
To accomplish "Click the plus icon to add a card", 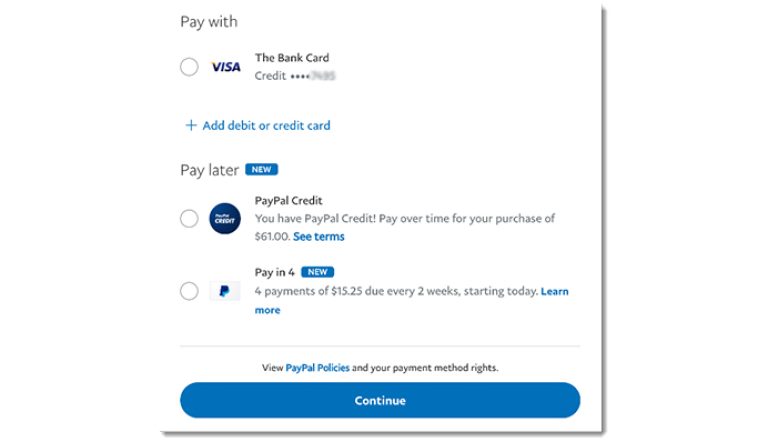I will (x=190, y=126).
